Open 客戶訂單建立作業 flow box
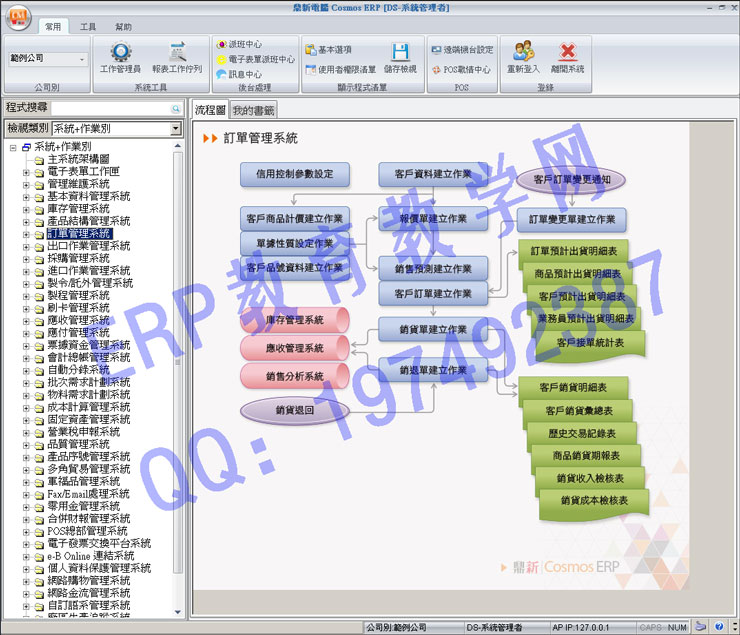This screenshot has height=635, width=740. (x=433, y=293)
